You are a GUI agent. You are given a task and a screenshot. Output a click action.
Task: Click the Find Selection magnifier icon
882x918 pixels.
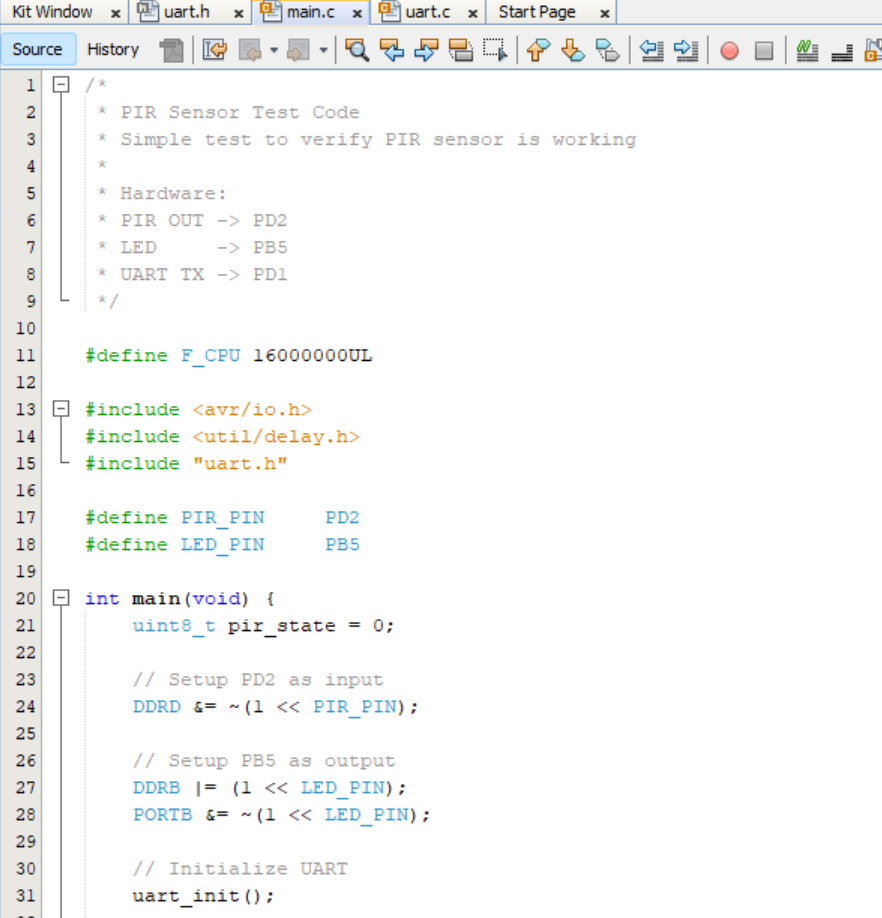[356, 50]
